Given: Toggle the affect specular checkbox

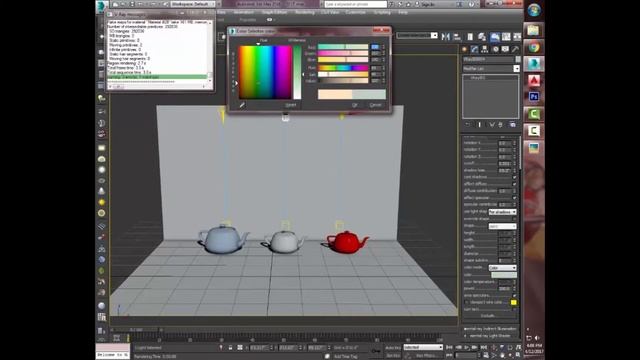Looking at the screenshot, I should pyautogui.click(x=514, y=198).
